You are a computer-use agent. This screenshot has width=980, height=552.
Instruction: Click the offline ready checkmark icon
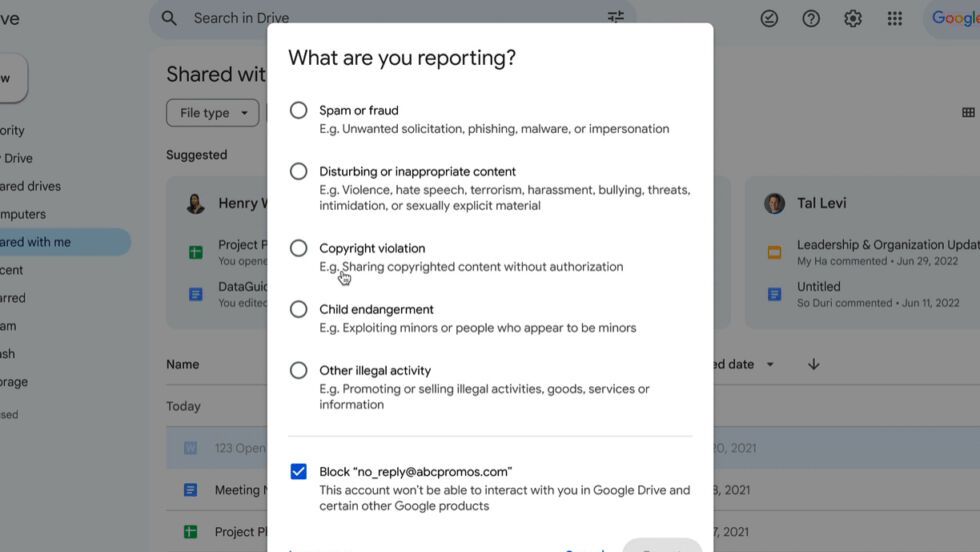pyautogui.click(x=769, y=19)
